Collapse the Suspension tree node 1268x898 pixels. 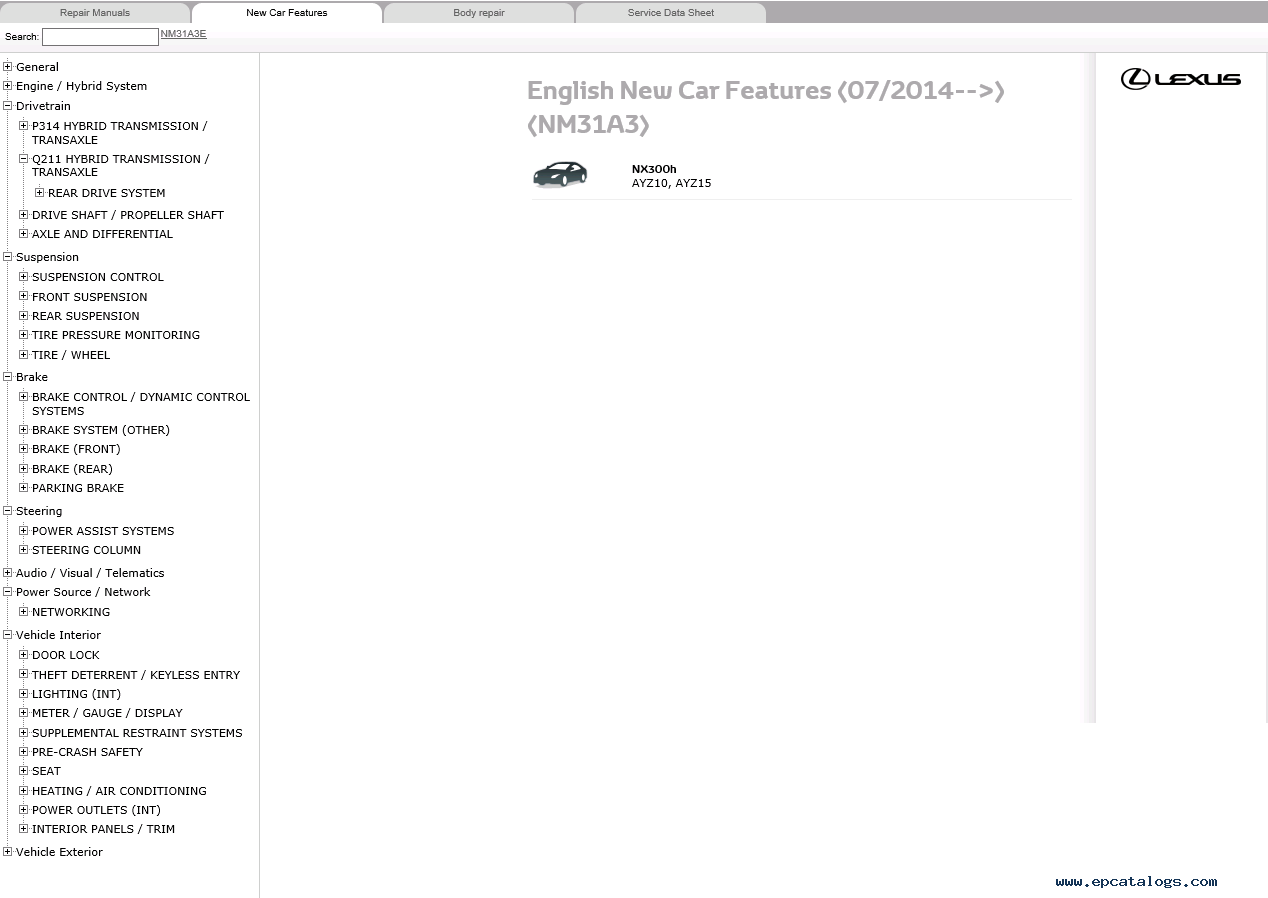[x=8, y=257]
